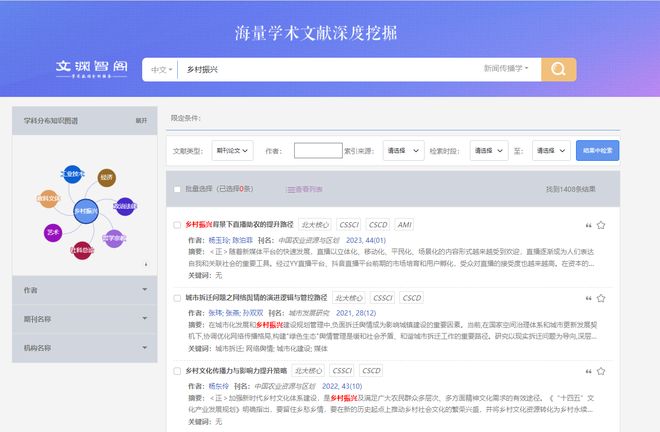Click the central 乡村振兴 graph node

(86, 211)
